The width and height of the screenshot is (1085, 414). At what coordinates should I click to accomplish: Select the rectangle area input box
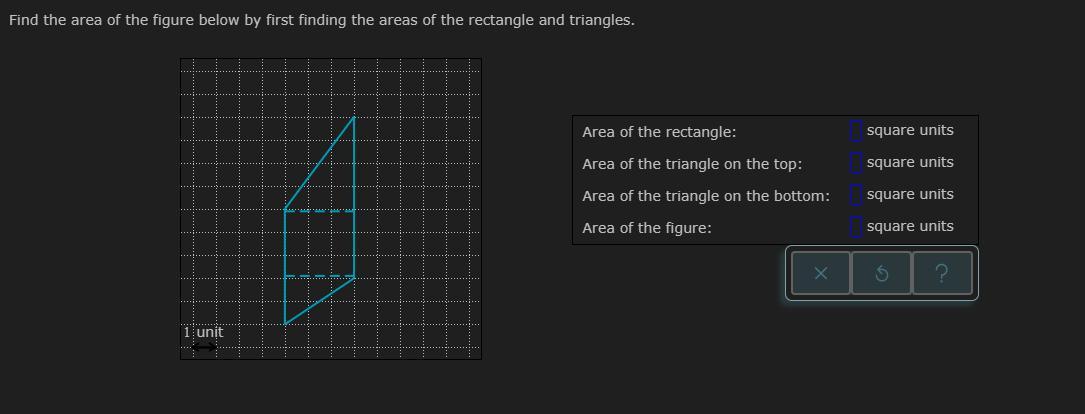point(855,131)
